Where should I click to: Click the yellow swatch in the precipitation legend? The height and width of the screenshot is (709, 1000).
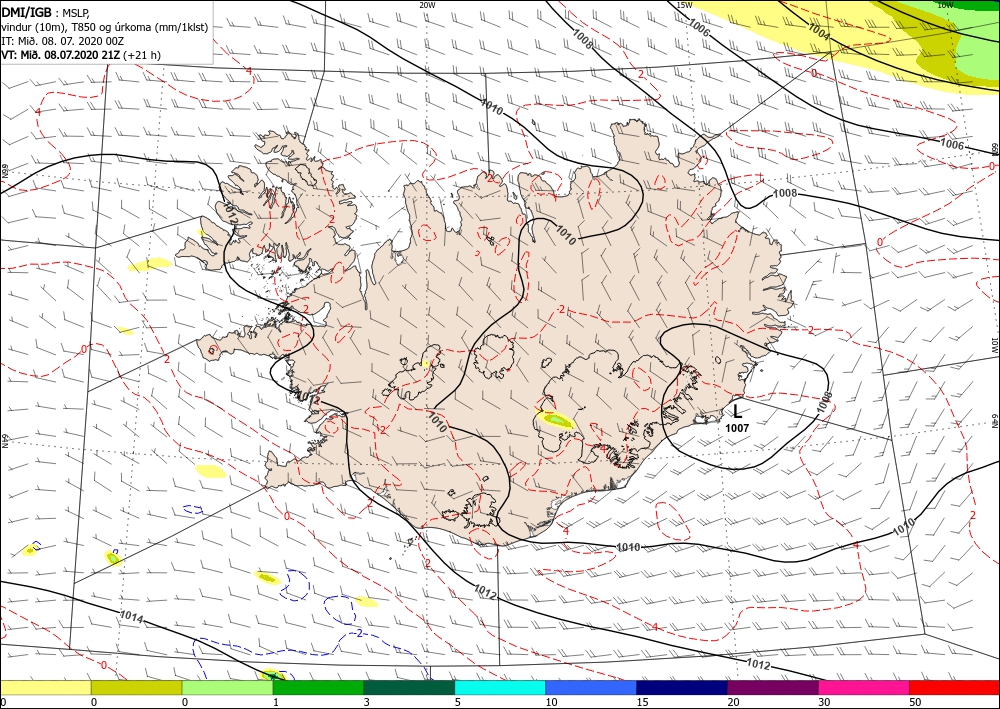tap(45, 687)
